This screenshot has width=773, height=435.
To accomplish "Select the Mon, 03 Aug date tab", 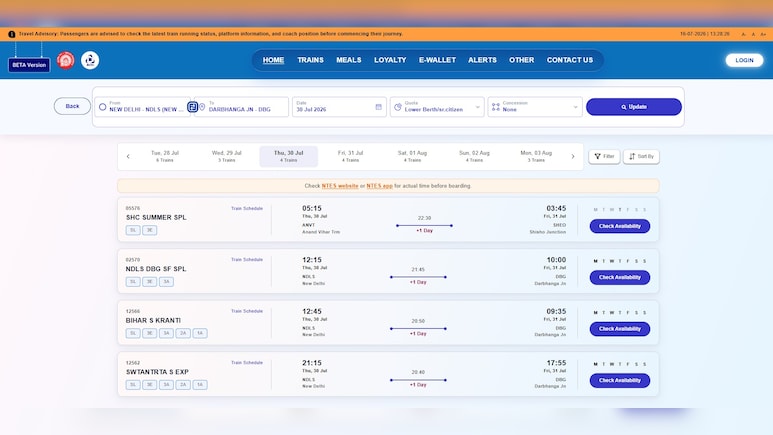I will click(x=536, y=156).
